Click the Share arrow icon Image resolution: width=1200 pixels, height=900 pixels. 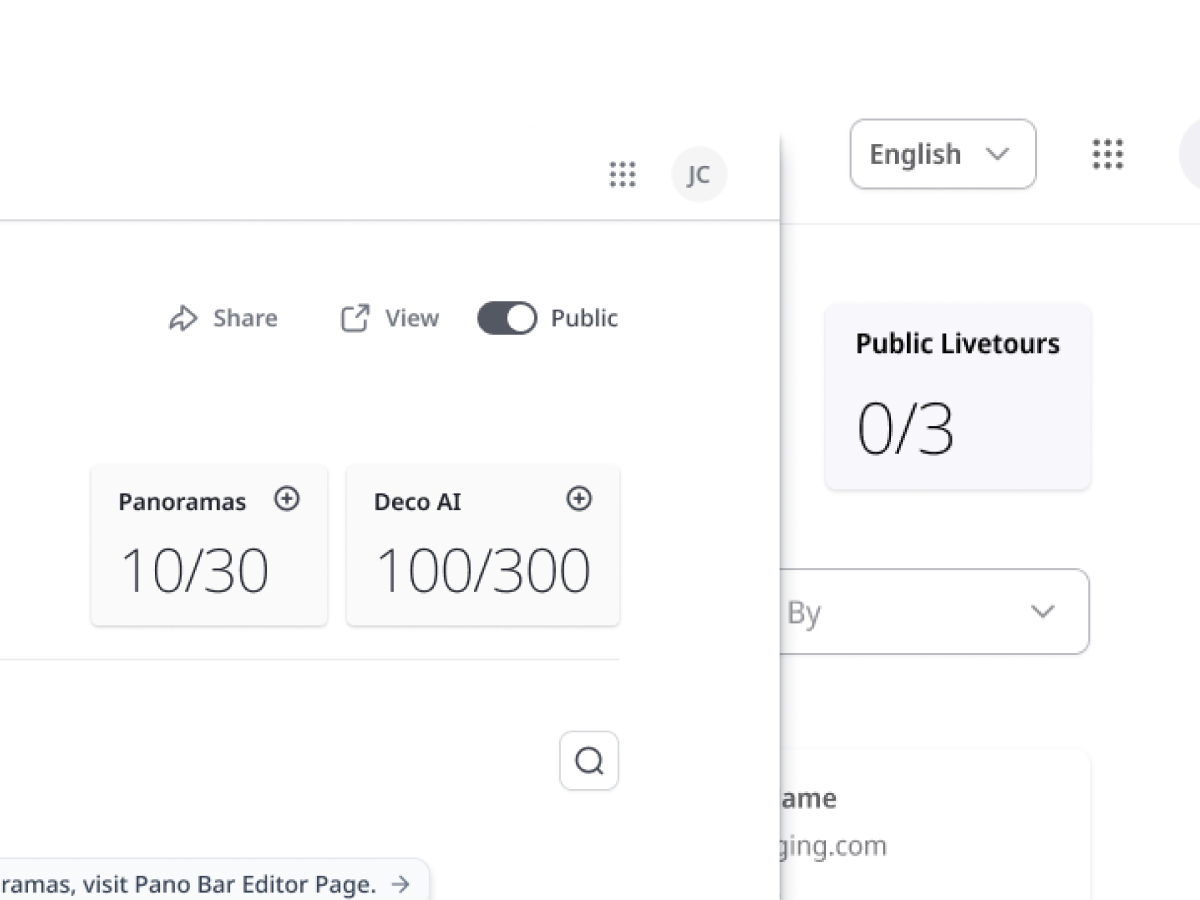click(x=183, y=318)
